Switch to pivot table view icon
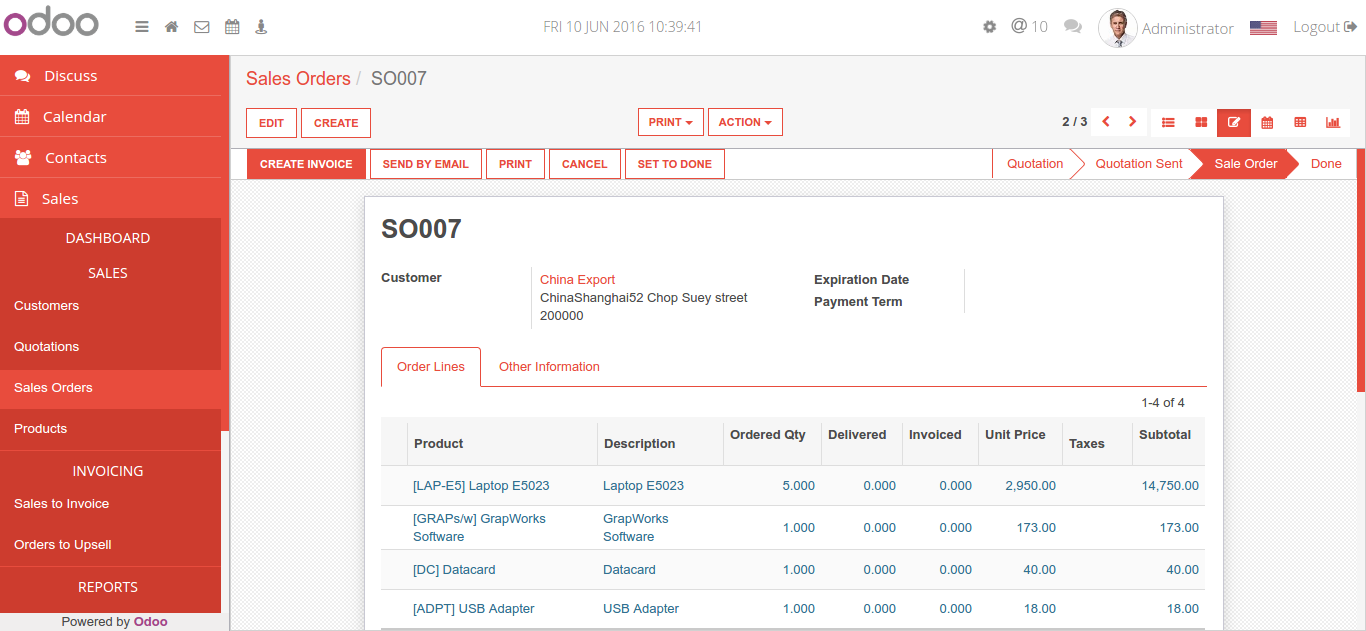Screen dimensions: 1366x631 tap(1300, 123)
